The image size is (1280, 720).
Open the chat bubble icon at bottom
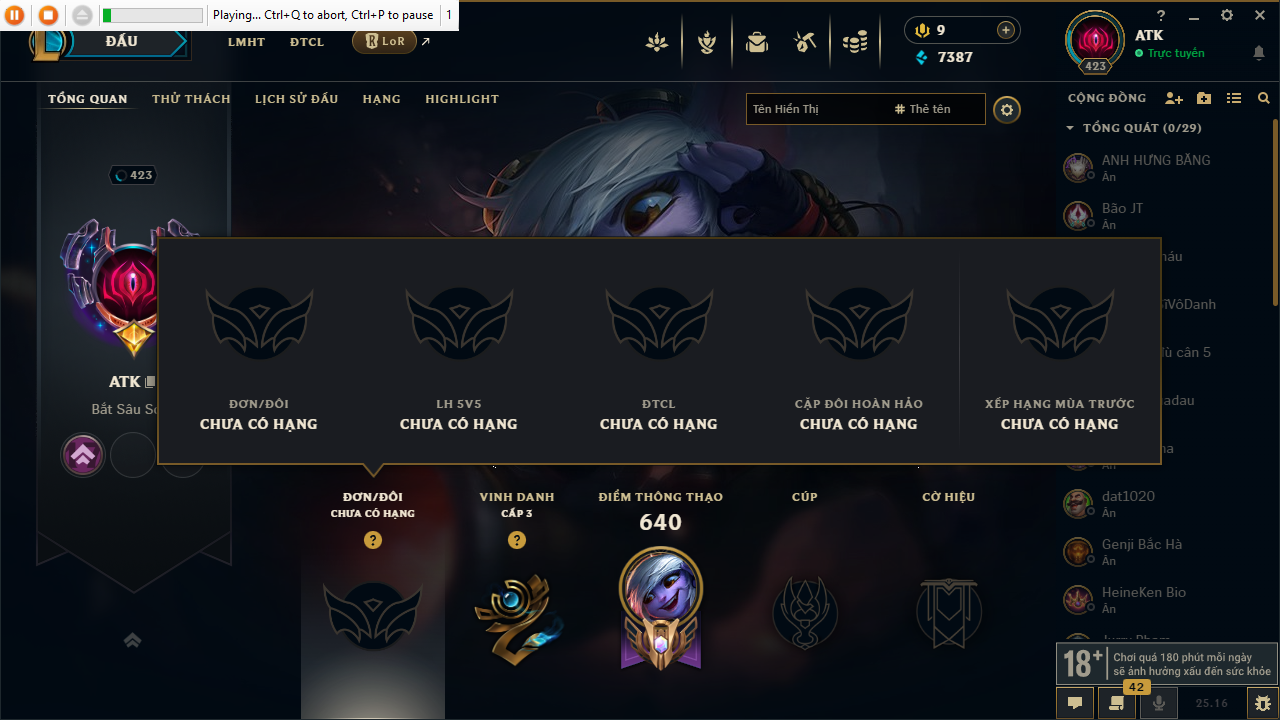click(x=1075, y=703)
